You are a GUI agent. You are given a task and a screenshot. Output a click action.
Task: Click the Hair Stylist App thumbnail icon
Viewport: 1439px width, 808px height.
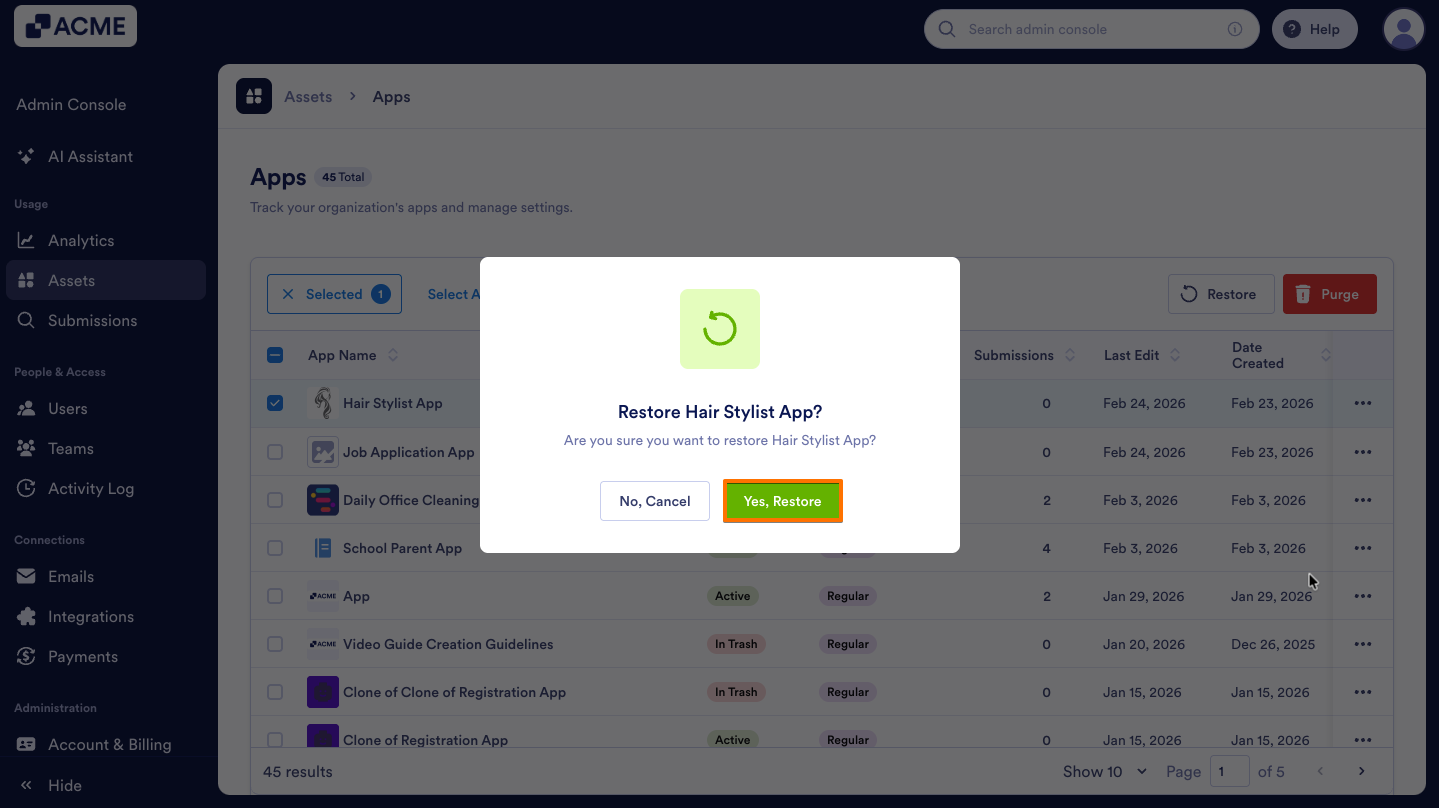click(322, 403)
